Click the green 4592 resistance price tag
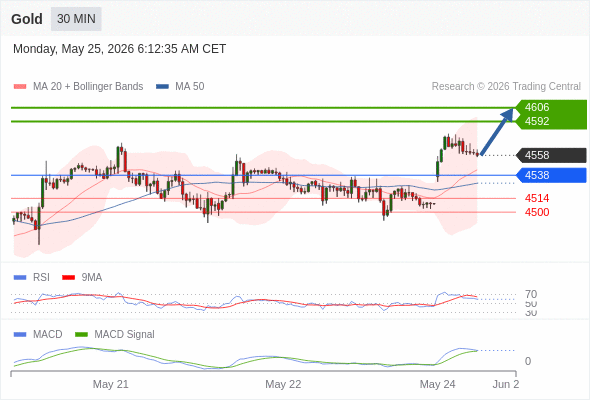 click(551, 122)
